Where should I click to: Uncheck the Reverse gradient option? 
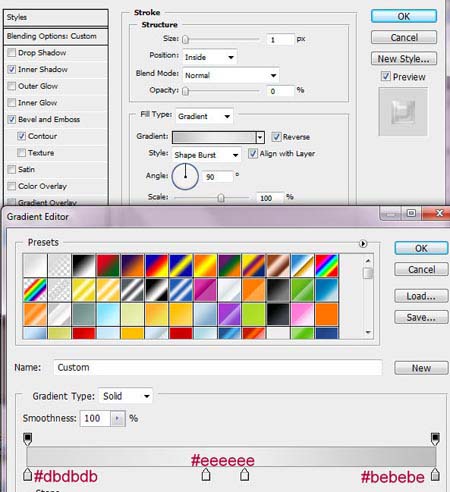[276, 137]
